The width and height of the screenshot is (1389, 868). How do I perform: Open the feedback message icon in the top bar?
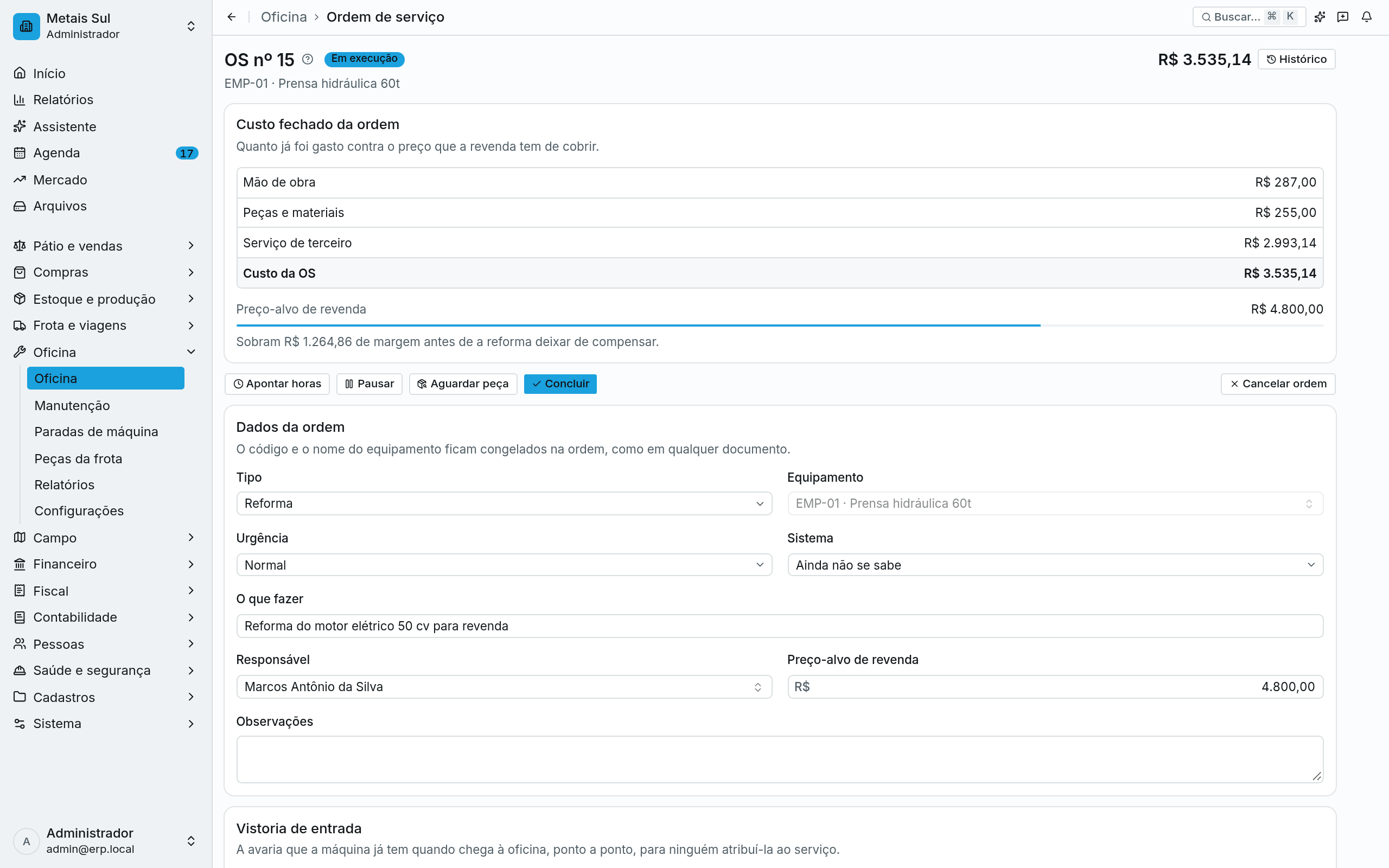(1343, 17)
